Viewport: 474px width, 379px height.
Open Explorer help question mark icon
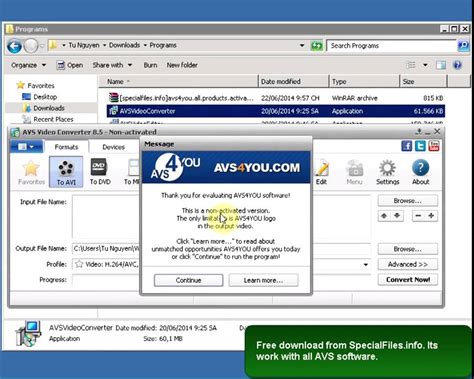pyautogui.click(x=458, y=65)
